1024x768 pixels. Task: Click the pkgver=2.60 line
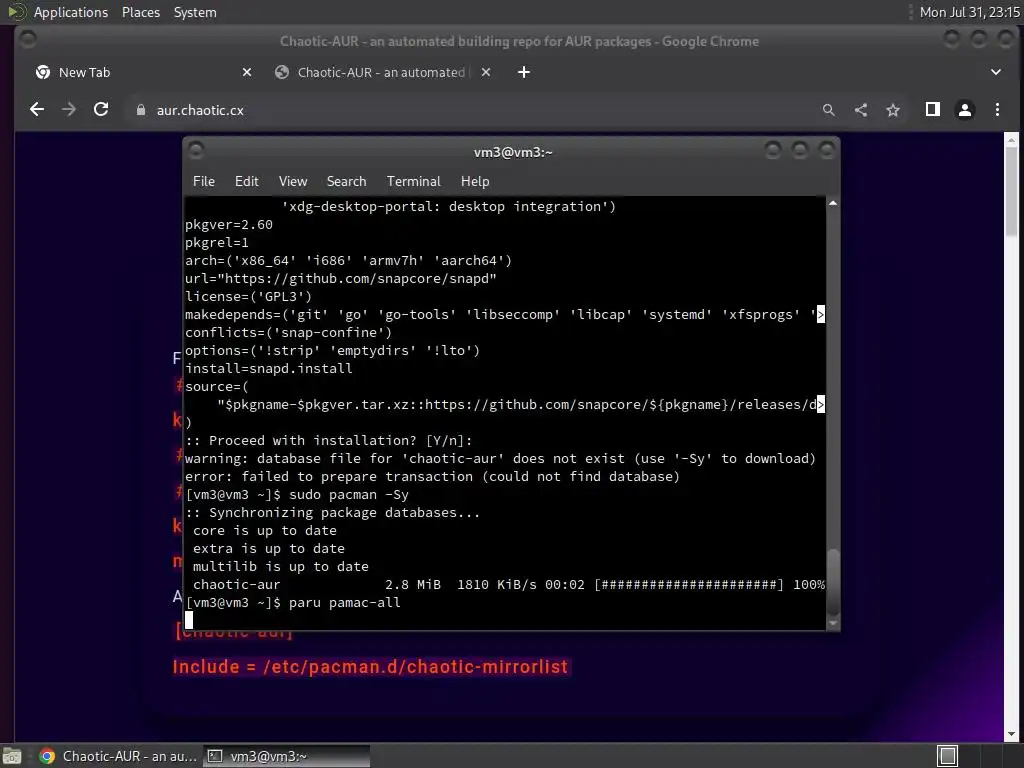click(x=229, y=225)
